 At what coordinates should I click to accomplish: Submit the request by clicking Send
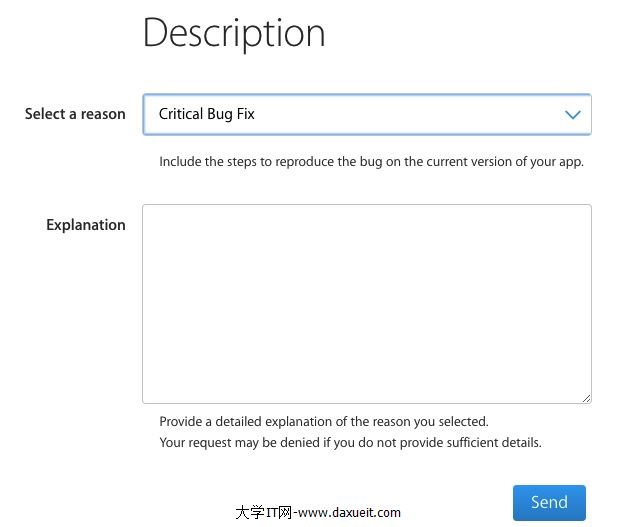pyautogui.click(x=549, y=503)
